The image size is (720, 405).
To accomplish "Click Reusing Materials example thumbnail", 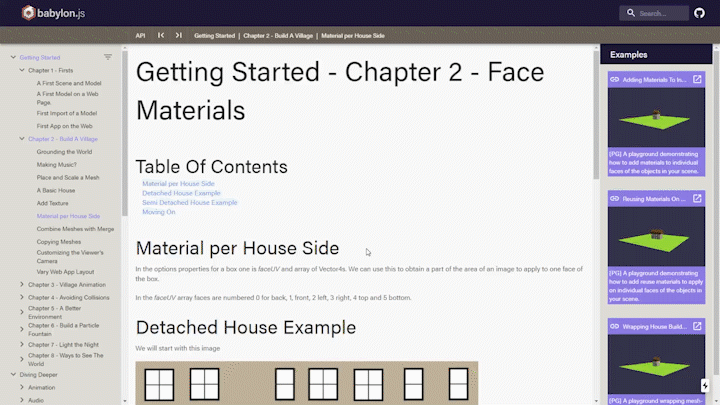I will click(x=656, y=236).
